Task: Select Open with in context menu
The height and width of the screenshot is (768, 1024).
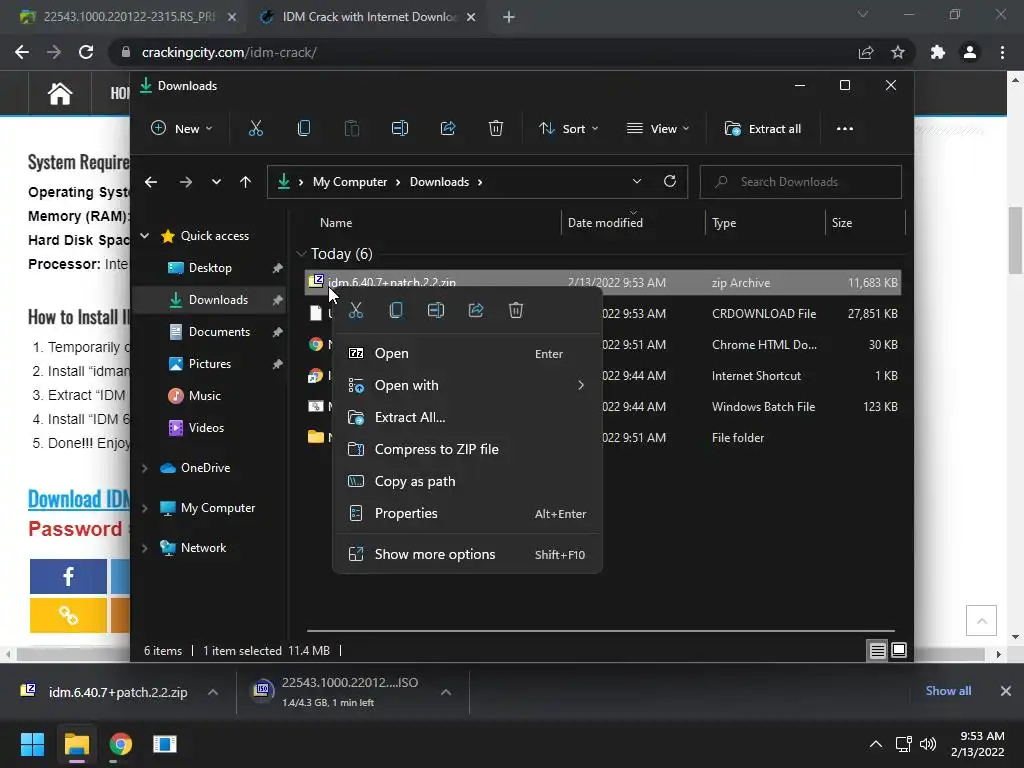Action: [x=467, y=385]
